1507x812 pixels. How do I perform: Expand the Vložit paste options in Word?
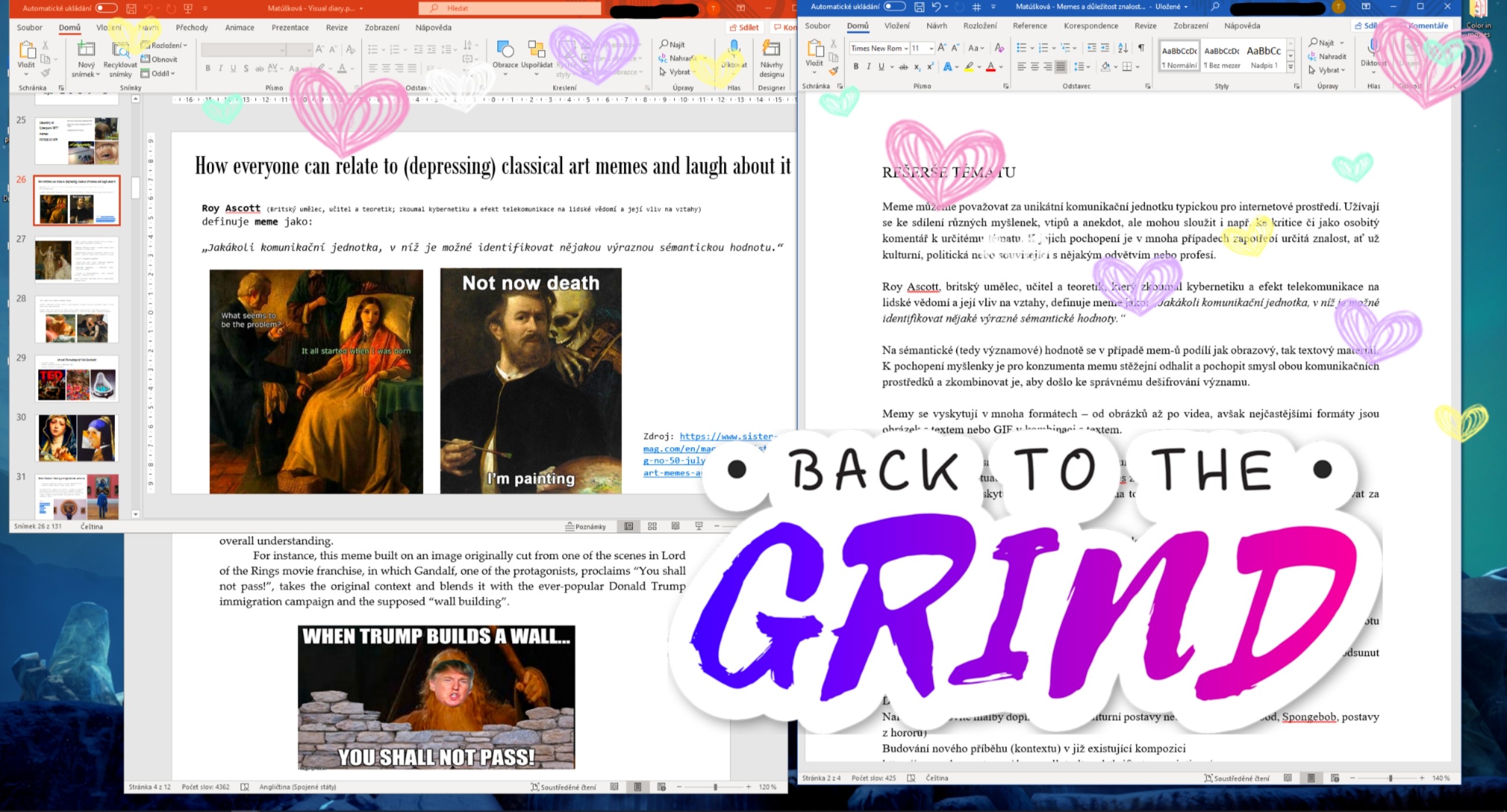pyautogui.click(x=814, y=72)
